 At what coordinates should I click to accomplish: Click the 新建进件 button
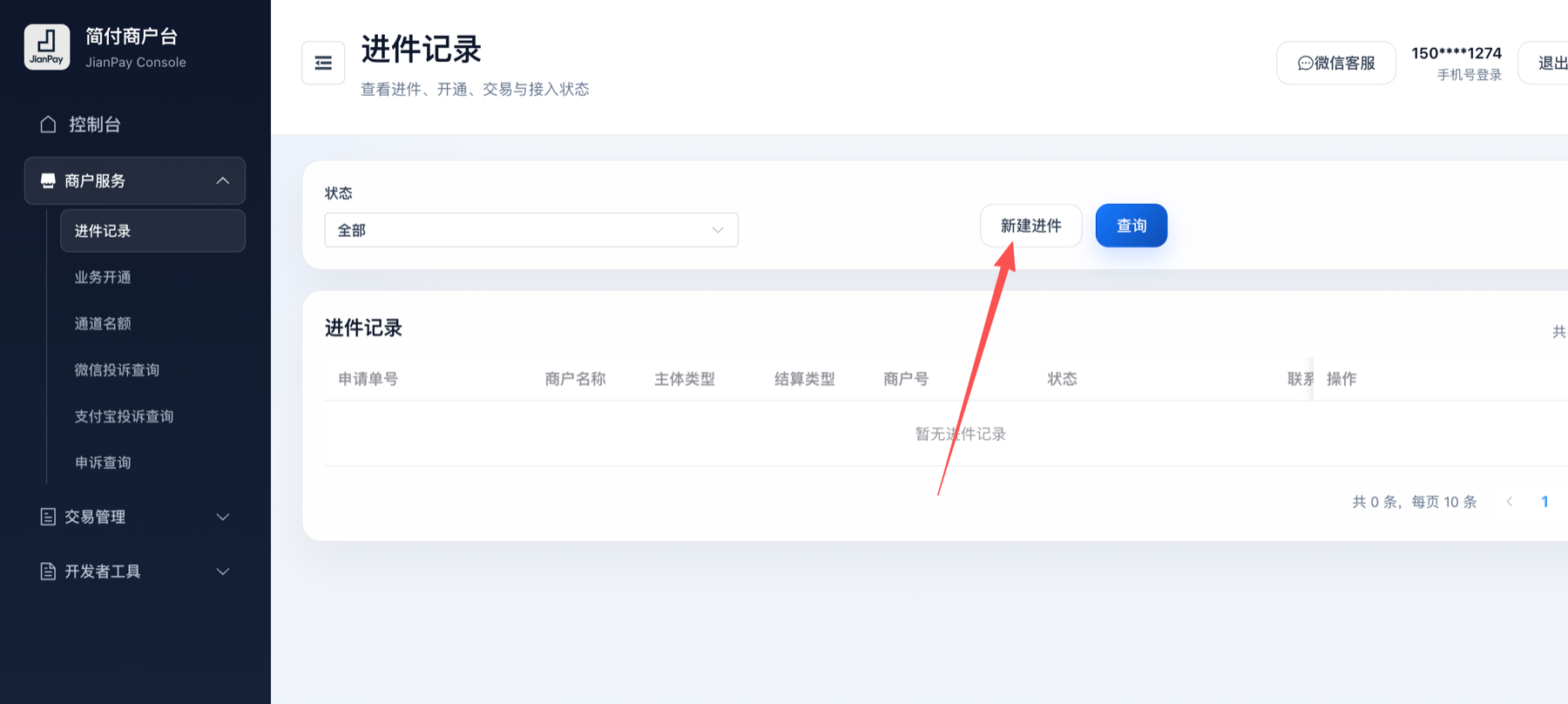pos(1031,226)
